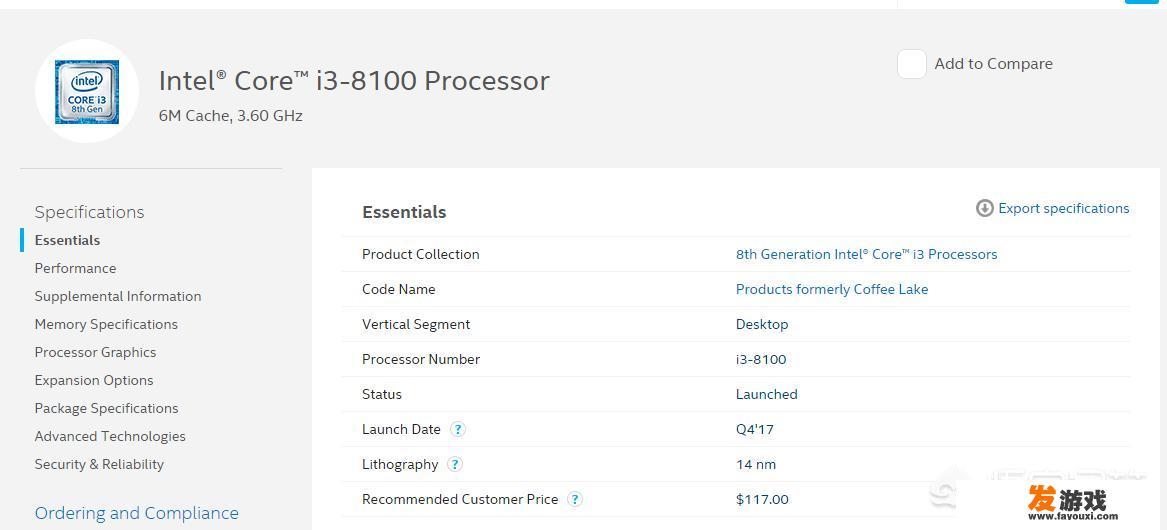Open the Recommended Customer Price help icon

pyautogui.click(x=575, y=499)
